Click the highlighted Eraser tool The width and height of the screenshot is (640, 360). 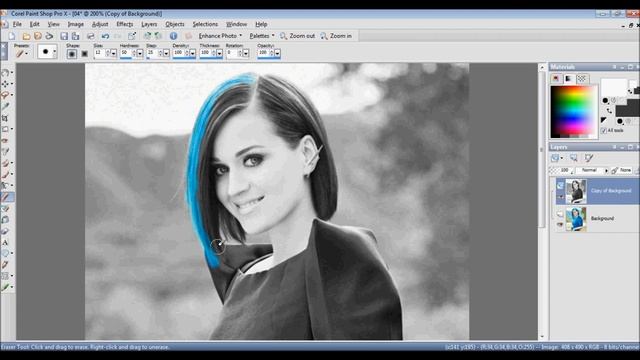coord(7,197)
